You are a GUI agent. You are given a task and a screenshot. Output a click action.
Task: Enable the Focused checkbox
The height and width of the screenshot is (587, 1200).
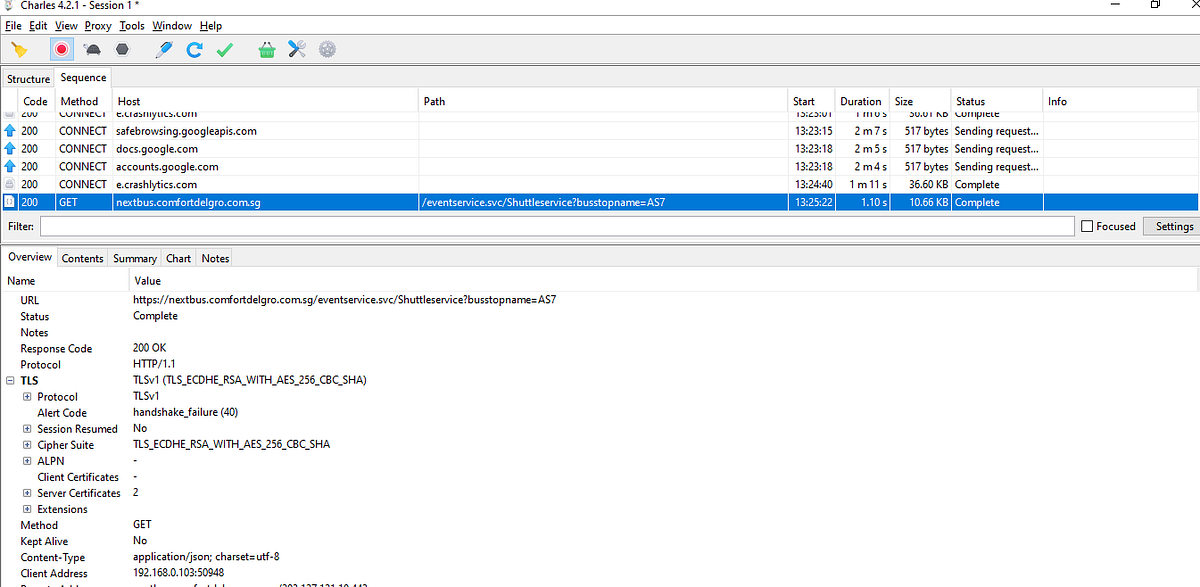[x=1086, y=225]
